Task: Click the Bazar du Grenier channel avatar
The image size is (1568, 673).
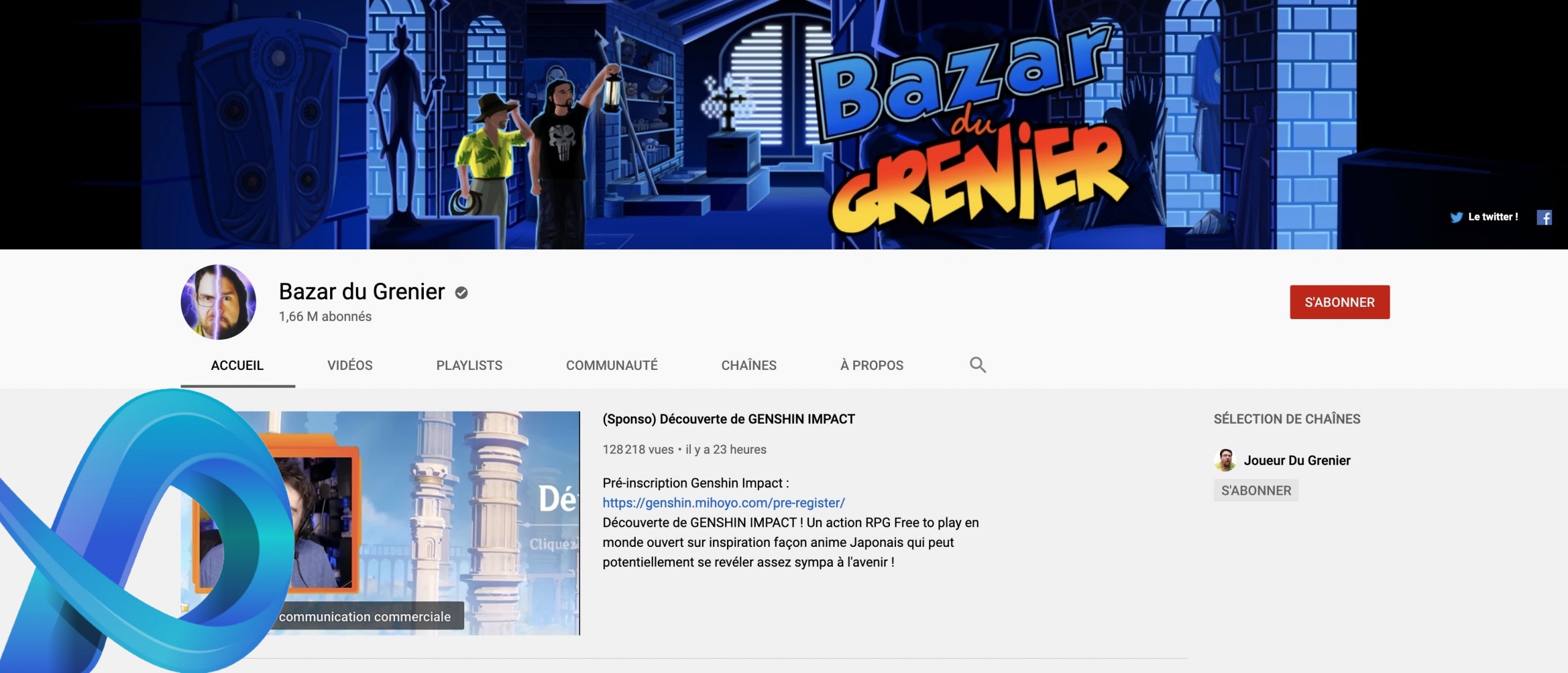Action: click(x=219, y=302)
